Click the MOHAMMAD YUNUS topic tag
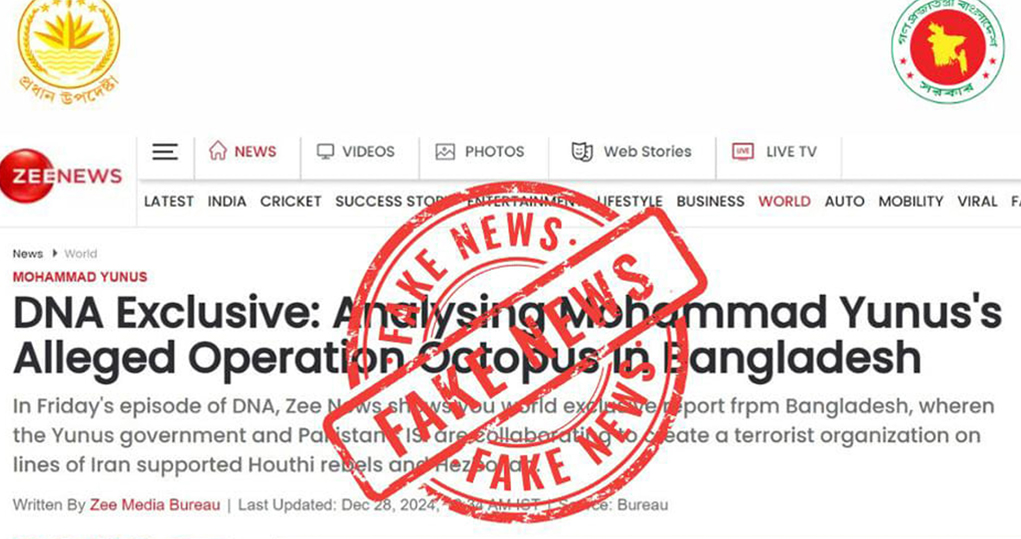The width and height of the screenshot is (1021, 539). (80, 277)
